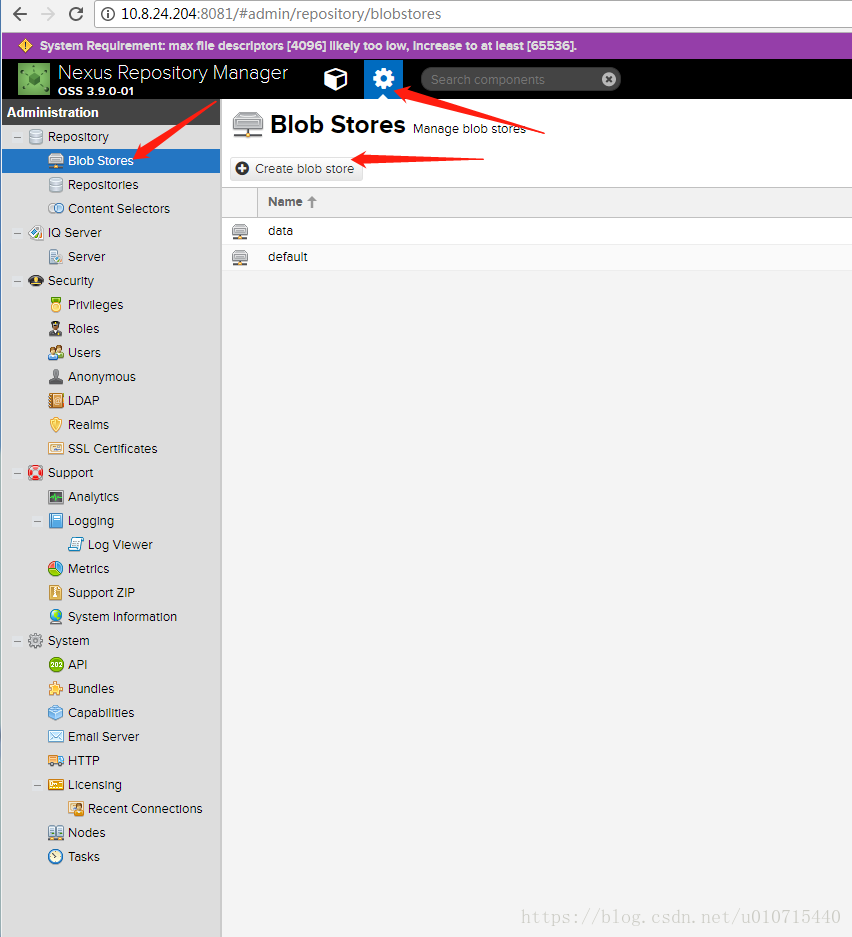This screenshot has height=937, width=852.
Task: Collapse the Logging tree node
Action: pyautogui.click(x=38, y=520)
